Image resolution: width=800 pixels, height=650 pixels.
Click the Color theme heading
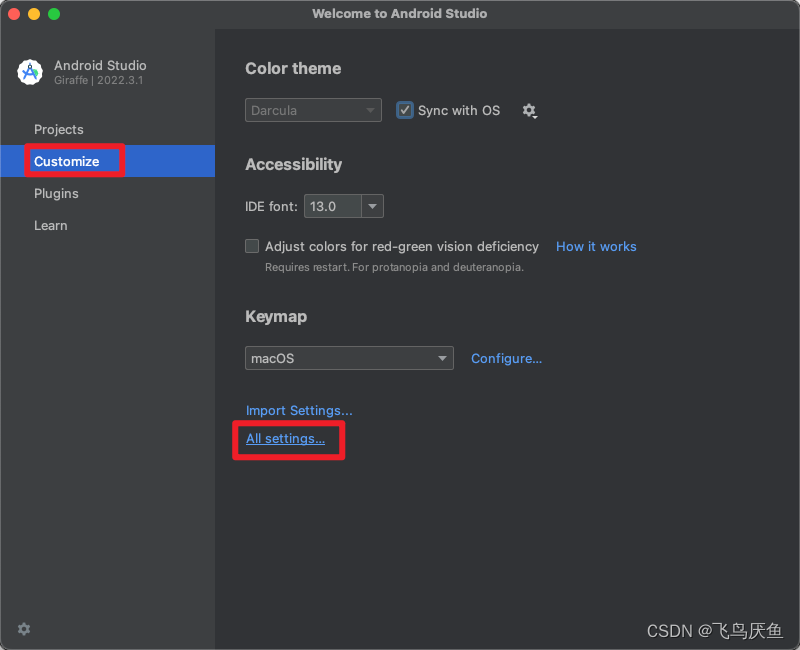(x=293, y=68)
